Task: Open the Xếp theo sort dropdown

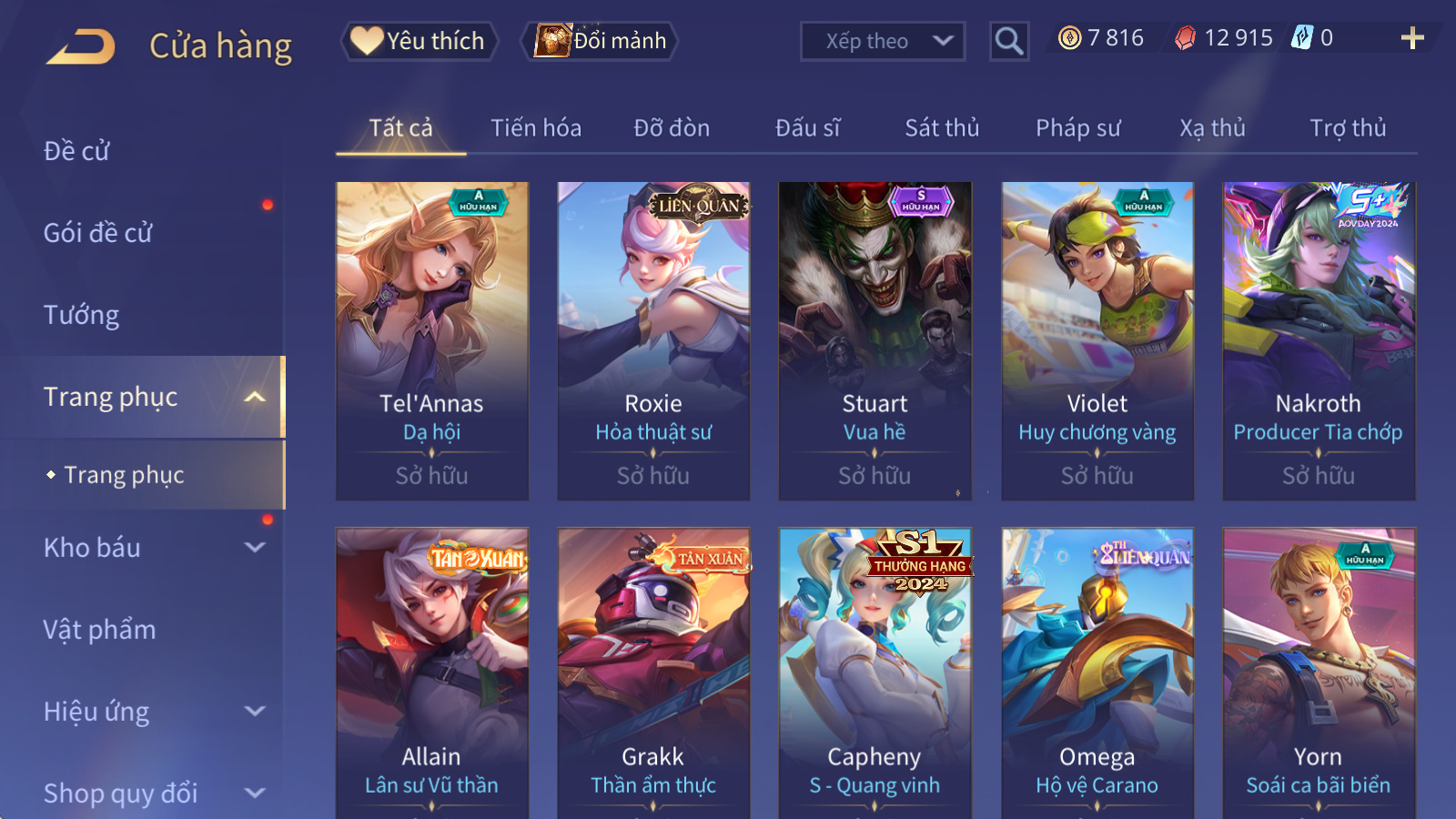Action: point(882,41)
